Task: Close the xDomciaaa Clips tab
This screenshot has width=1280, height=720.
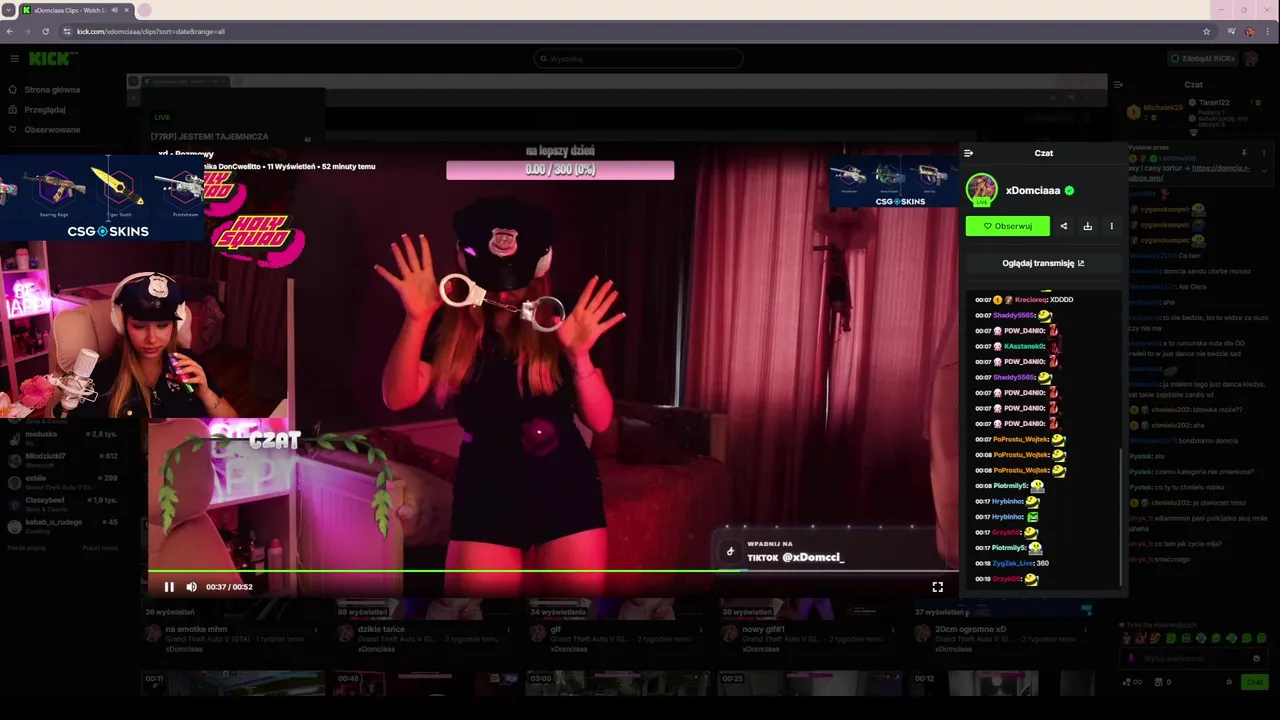Action: pyautogui.click(x=127, y=10)
